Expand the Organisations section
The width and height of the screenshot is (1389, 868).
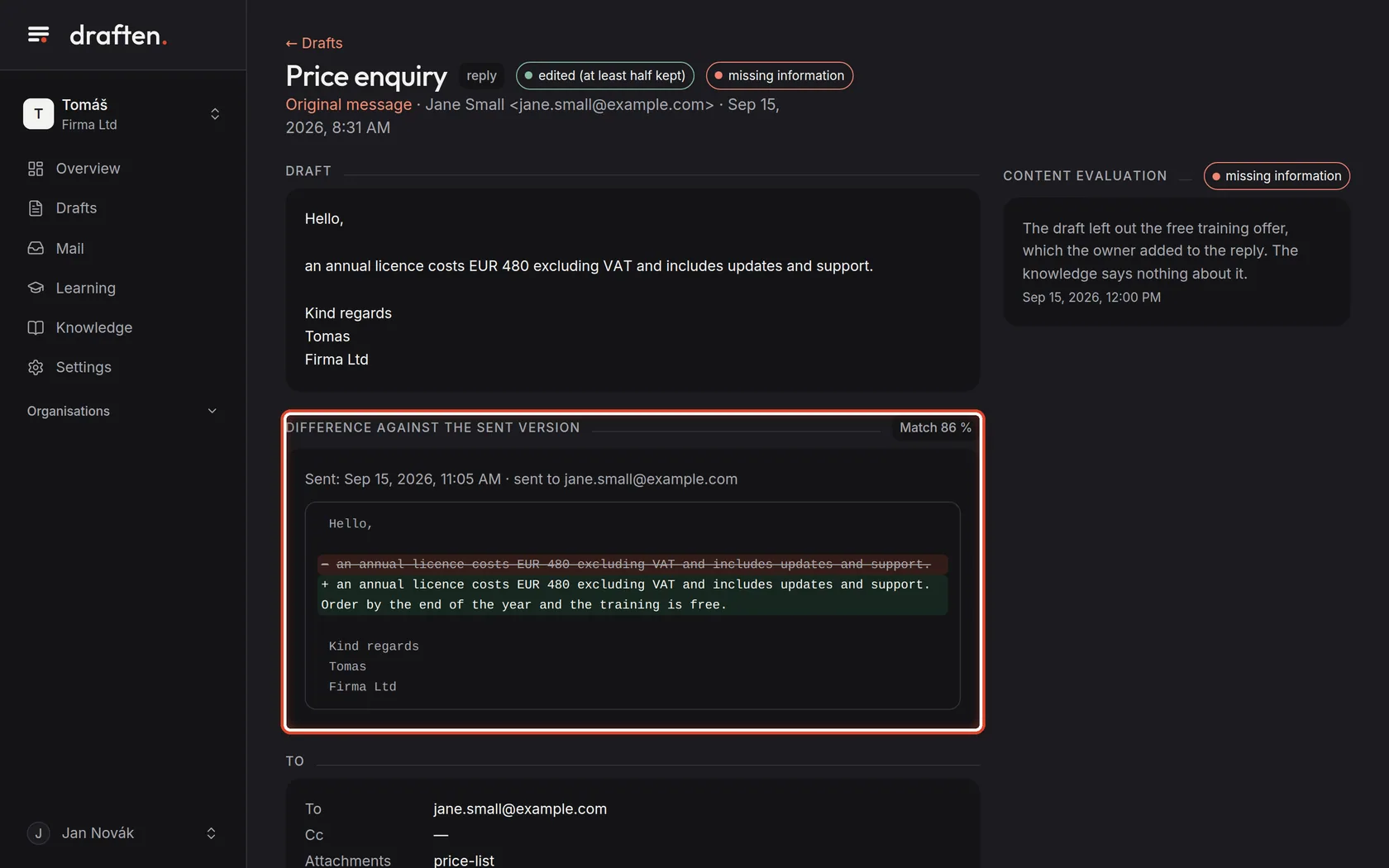[x=122, y=411]
